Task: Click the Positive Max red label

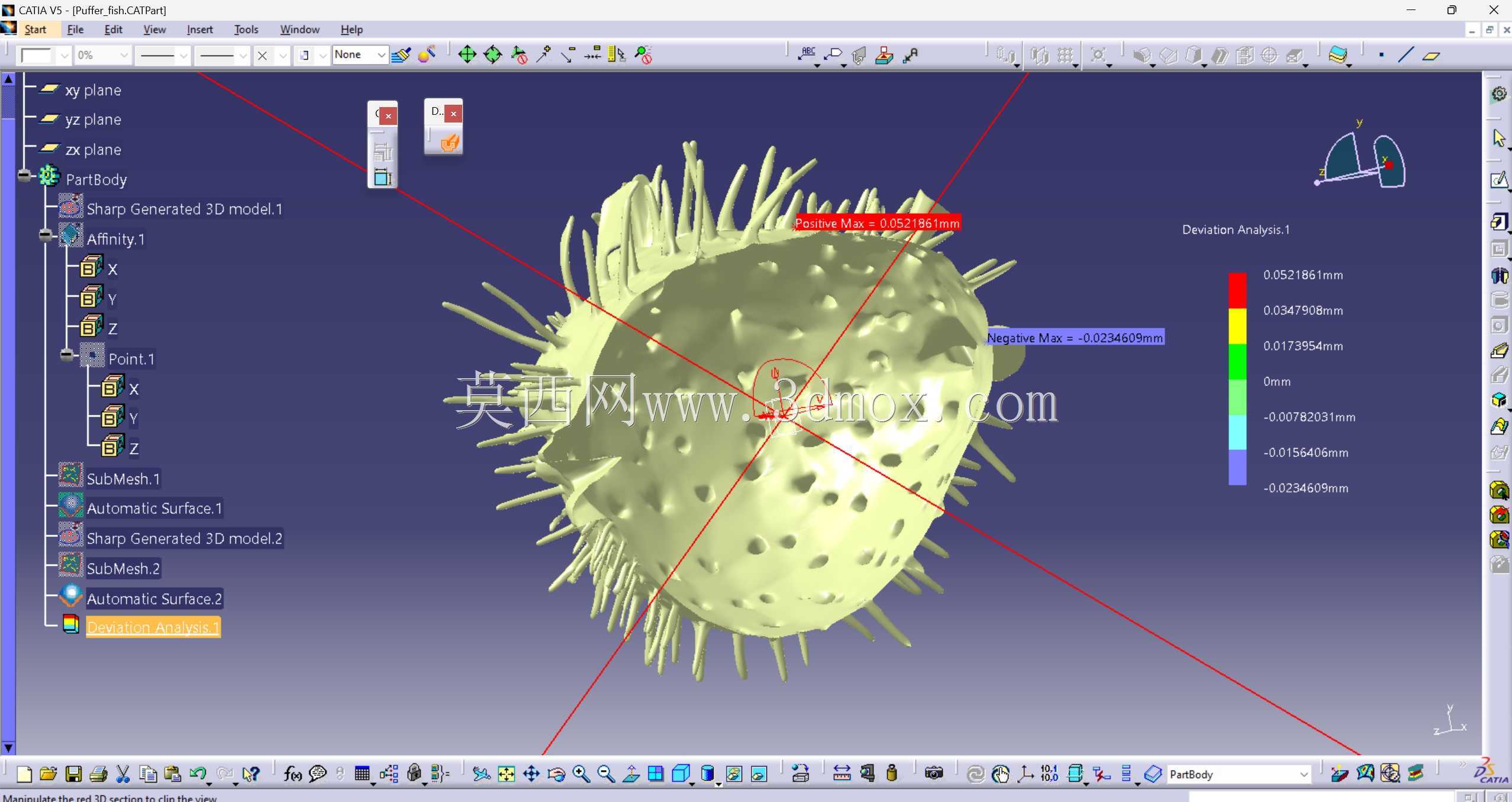Action: coord(877,223)
